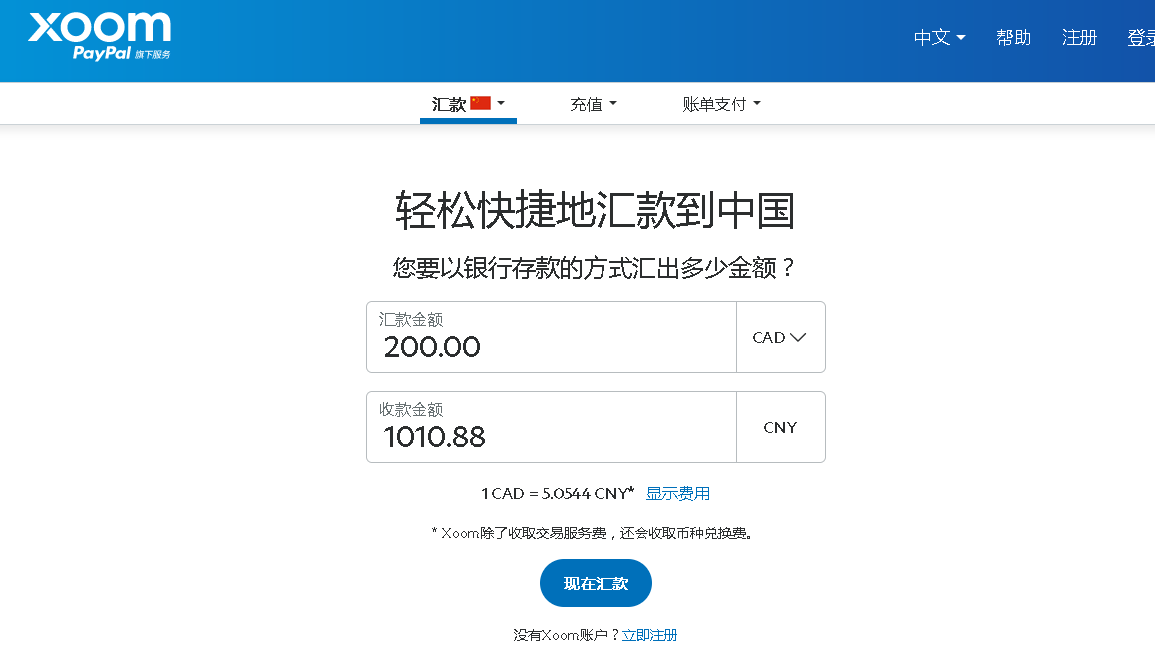The height and width of the screenshot is (660, 1155).
Task: Click the CNY currency box
Action: point(780,427)
